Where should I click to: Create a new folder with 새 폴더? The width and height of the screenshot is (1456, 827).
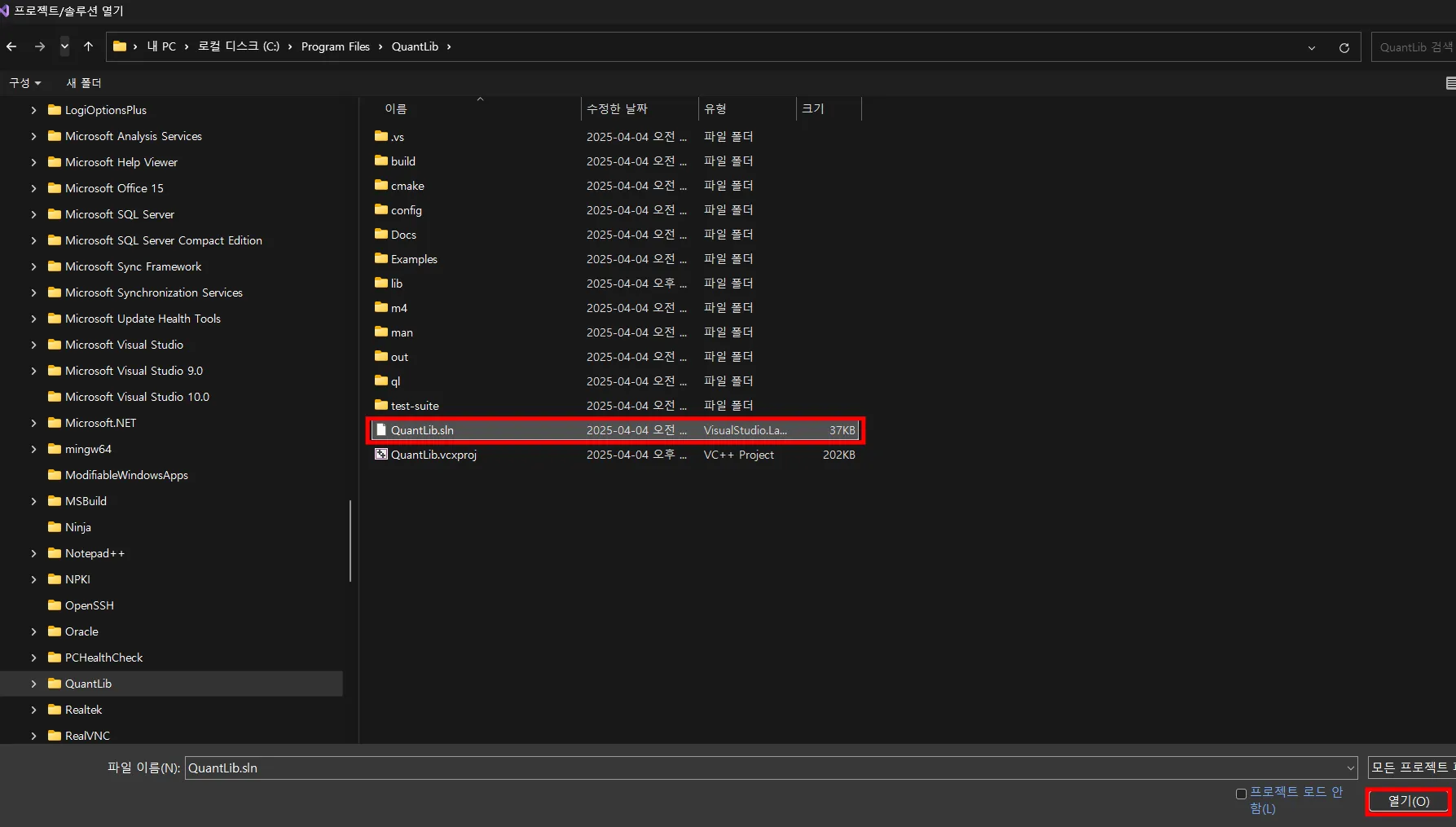[x=84, y=83]
